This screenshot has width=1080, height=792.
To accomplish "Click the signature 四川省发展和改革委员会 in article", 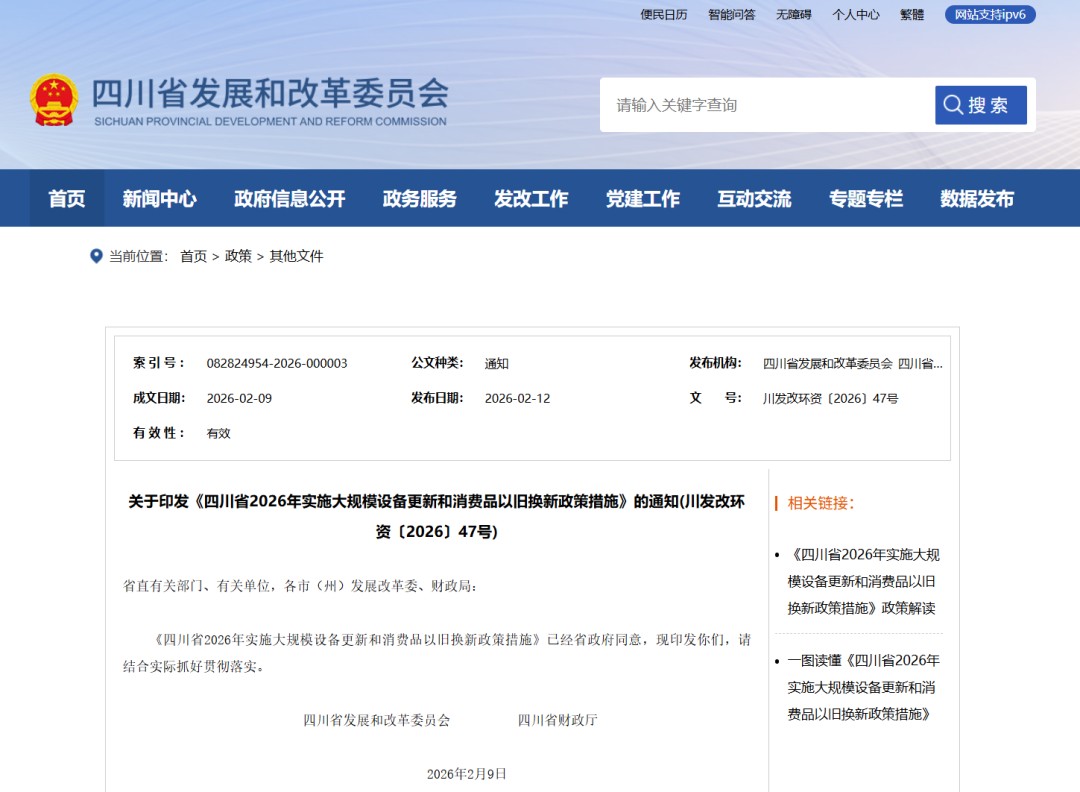I will [x=377, y=720].
